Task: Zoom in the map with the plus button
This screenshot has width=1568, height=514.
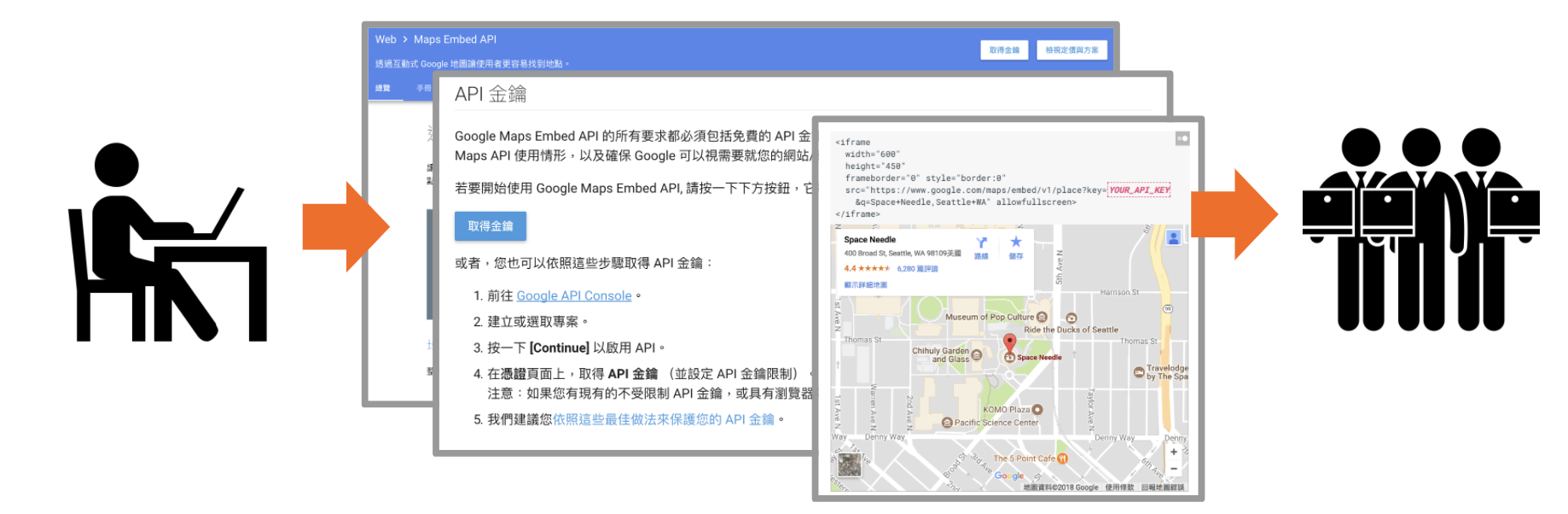Action: (x=1174, y=452)
